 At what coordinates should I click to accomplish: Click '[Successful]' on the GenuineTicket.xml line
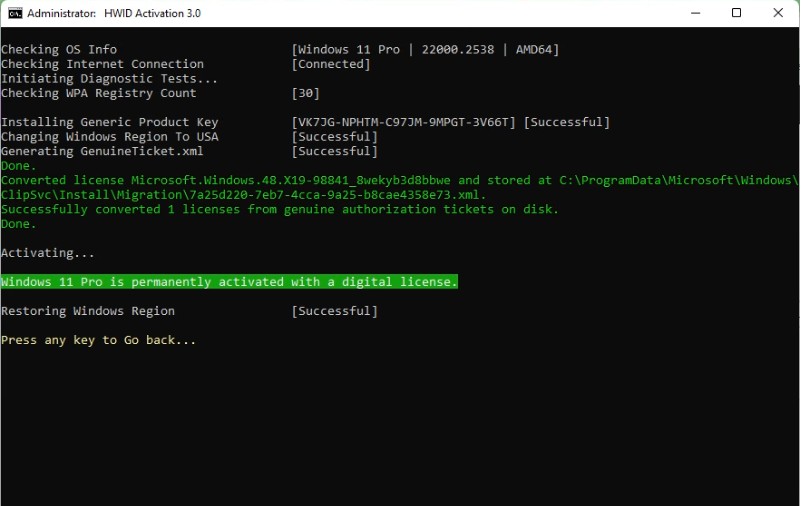click(x=335, y=152)
